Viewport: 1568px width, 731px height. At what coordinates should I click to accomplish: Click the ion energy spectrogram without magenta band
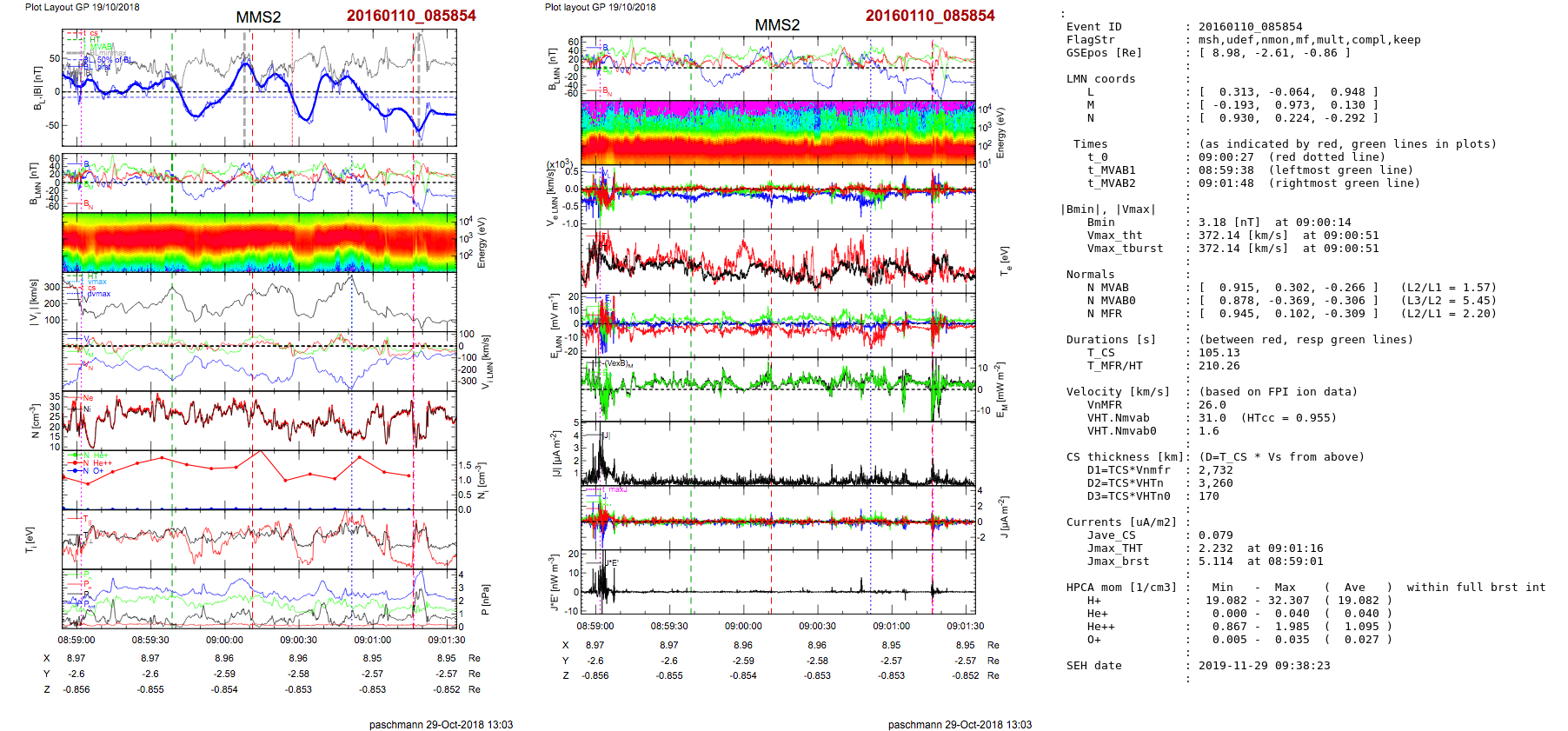[259, 242]
